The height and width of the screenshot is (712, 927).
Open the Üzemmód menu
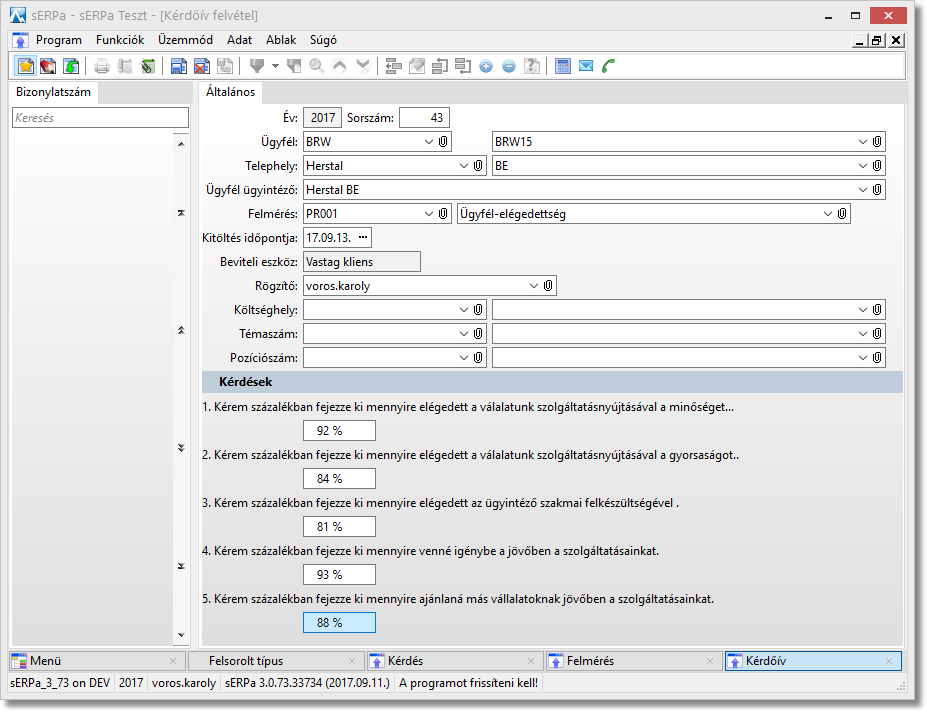click(185, 40)
